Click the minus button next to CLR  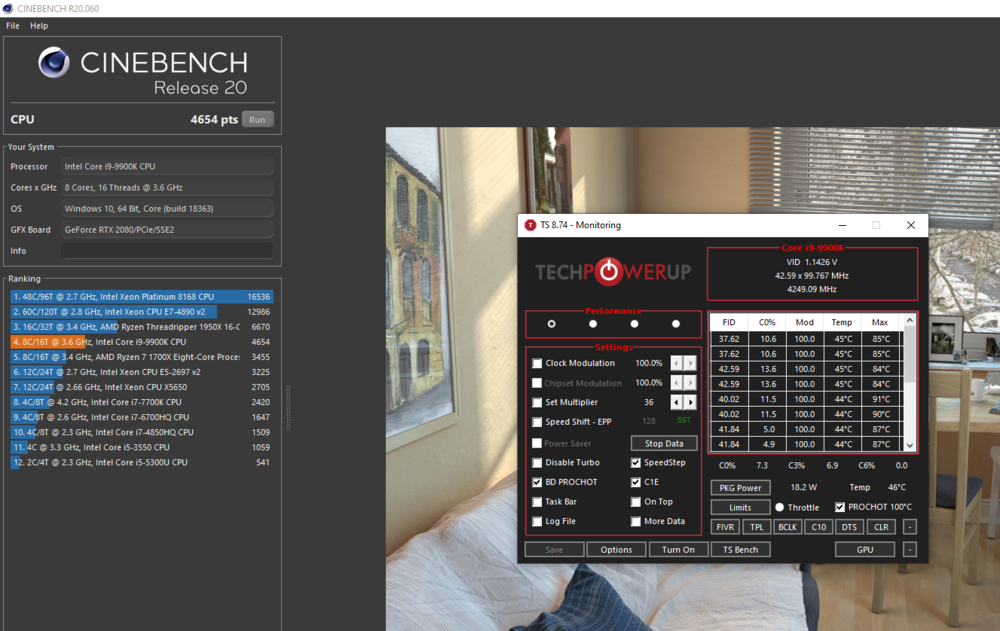pos(909,526)
